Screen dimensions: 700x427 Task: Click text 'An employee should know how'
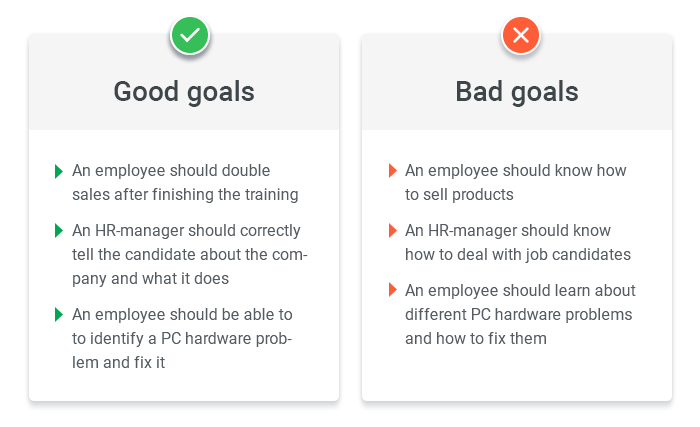tap(516, 171)
